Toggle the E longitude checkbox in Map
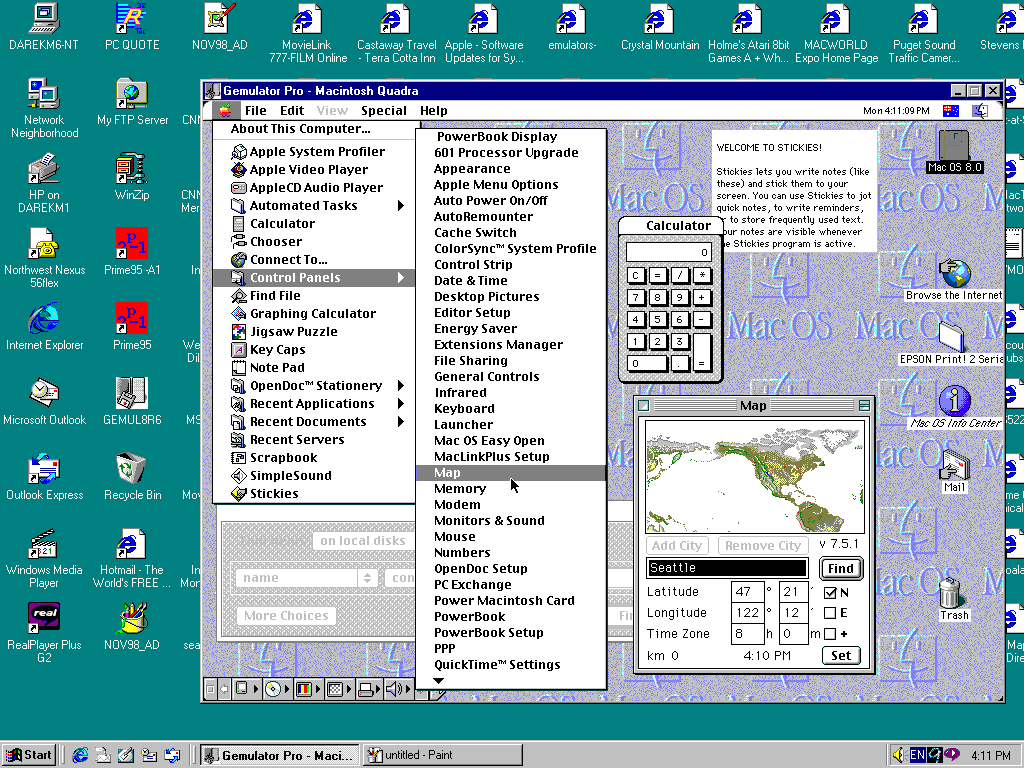 (830, 613)
